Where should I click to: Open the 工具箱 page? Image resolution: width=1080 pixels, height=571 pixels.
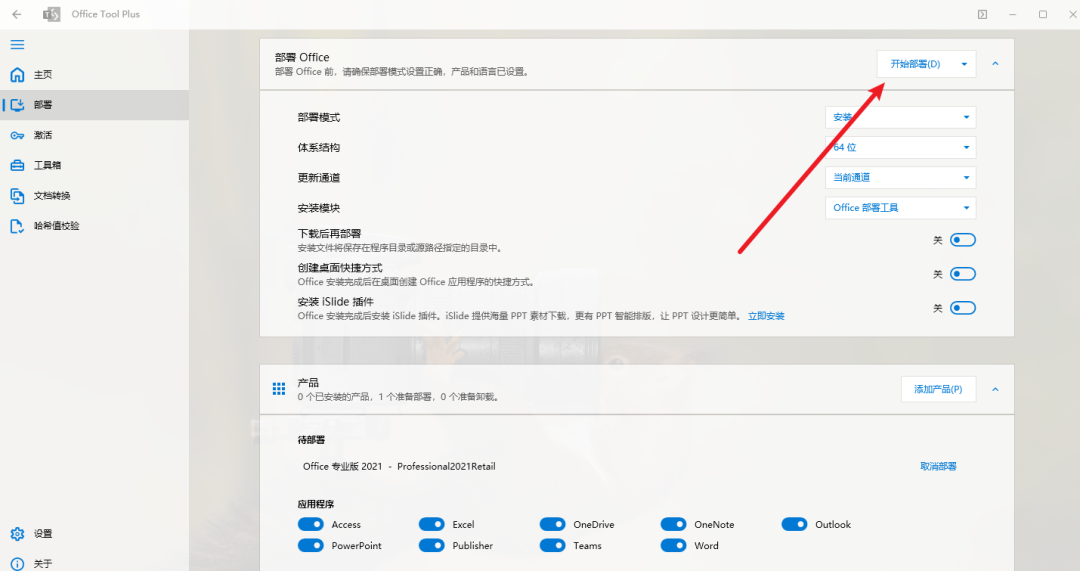point(94,165)
